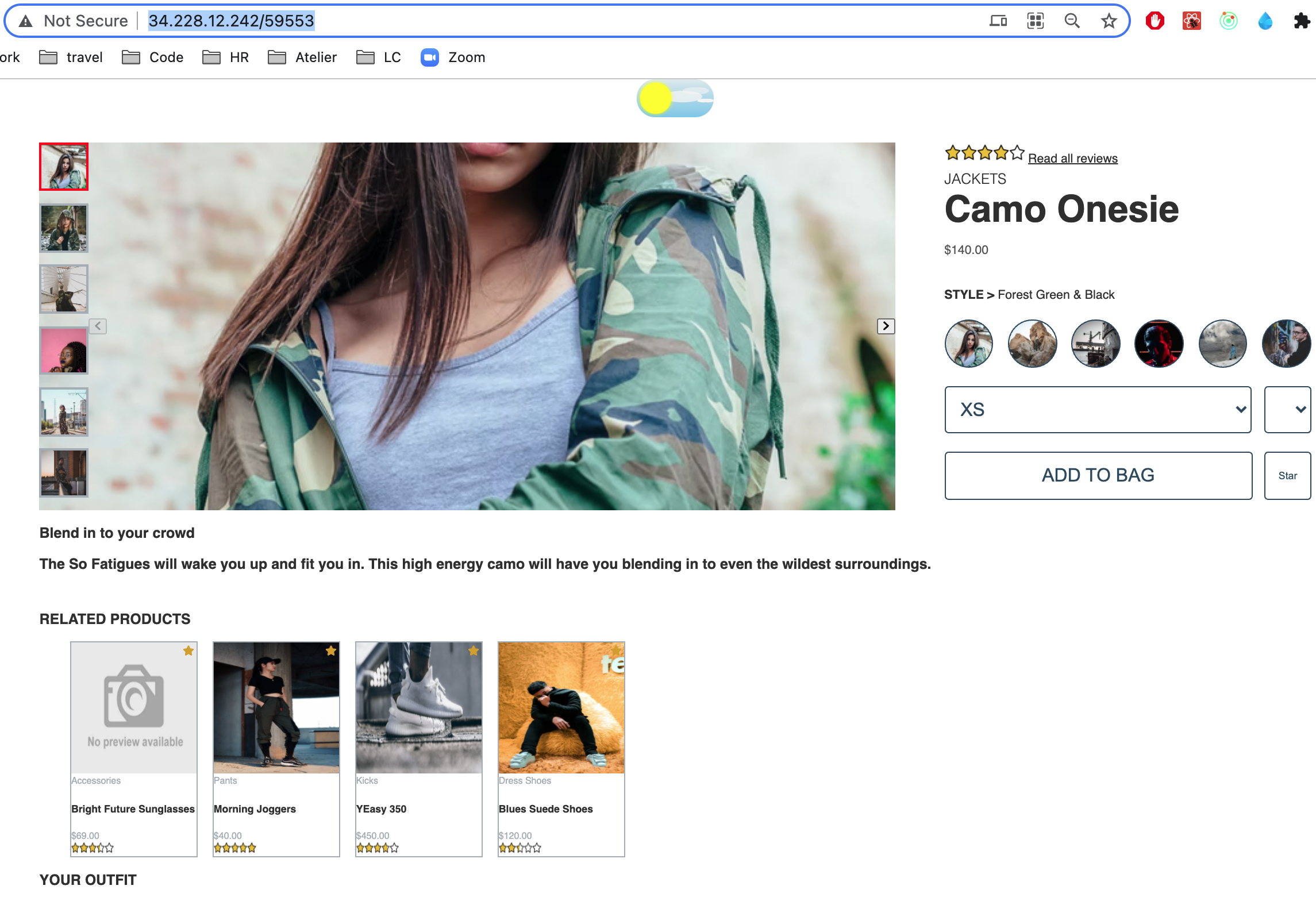Click the red ad-blocker hand extension icon

point(1155,21)
